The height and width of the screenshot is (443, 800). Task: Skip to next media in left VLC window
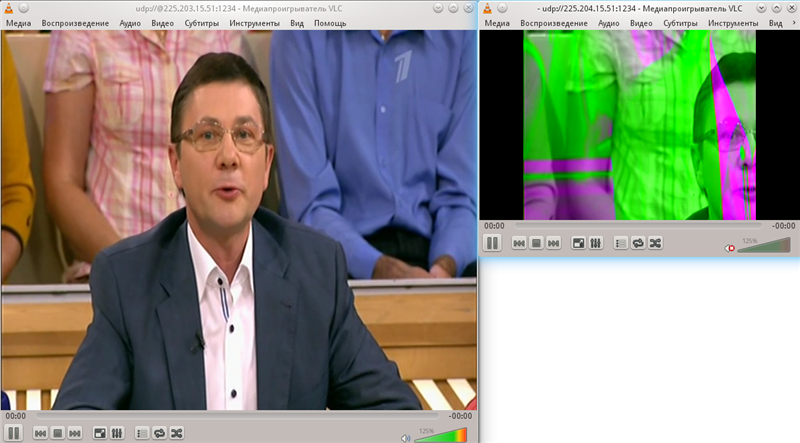(75, 433)
